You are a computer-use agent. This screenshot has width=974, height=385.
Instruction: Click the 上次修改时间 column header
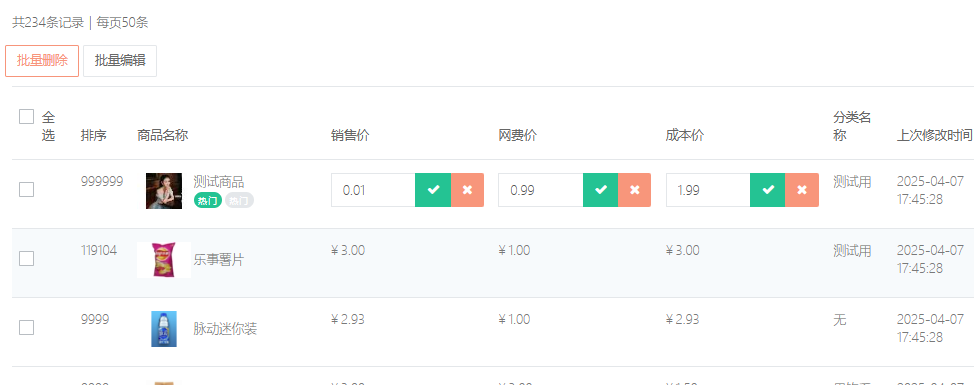click(x=934, y=135)
